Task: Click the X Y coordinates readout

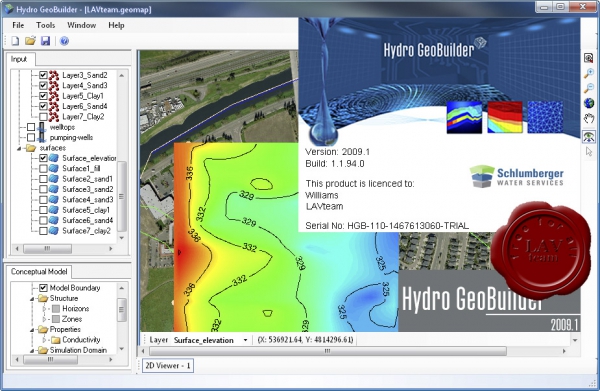Action: click(305, 340)
